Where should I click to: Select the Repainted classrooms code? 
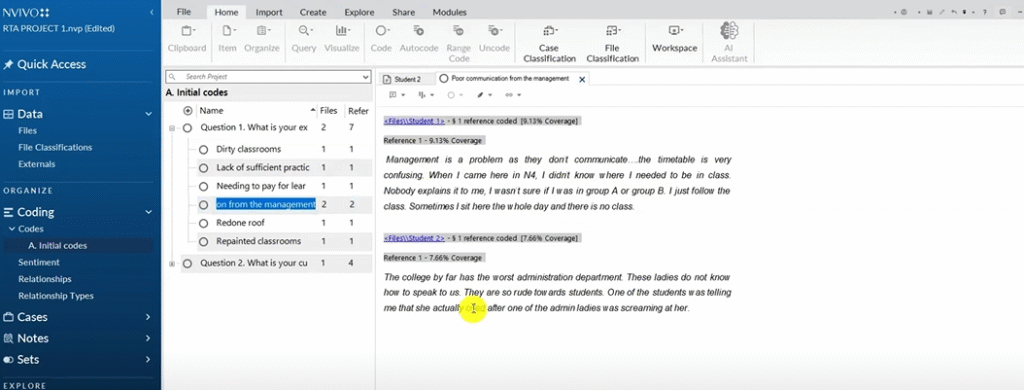[x=259, y=241]
